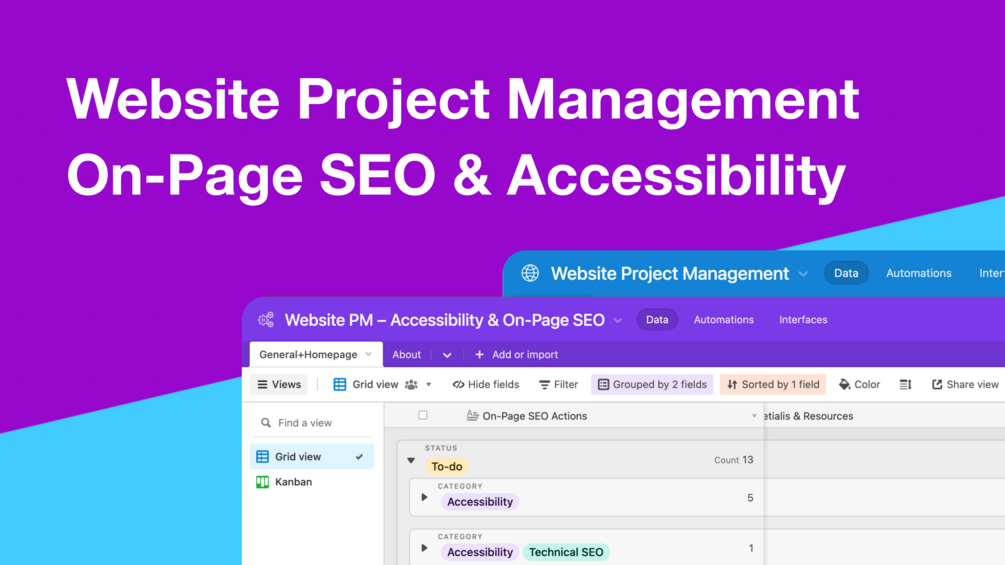This screenshot has height=565, width=1005.
Task: Open Automations in the Website PM base
Action: 723,320
